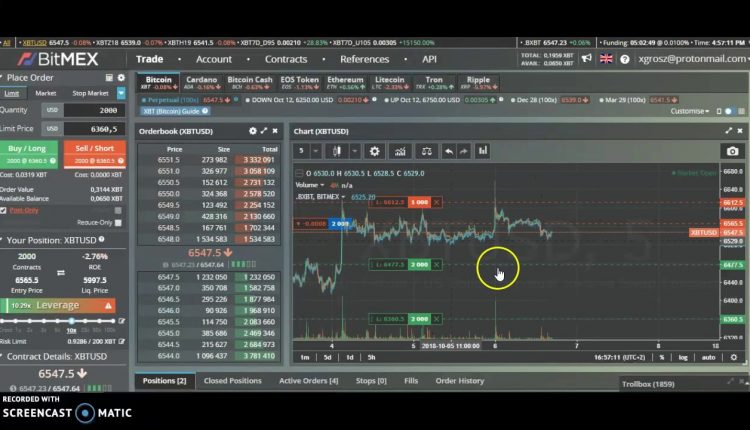
Task: Open the Place Order calculator icon
Action: tap(109, 77)
